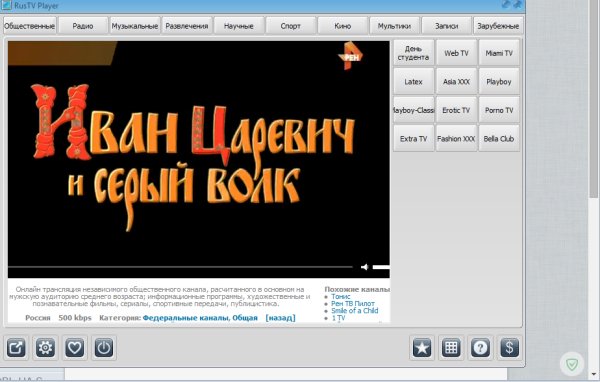This screenshot has height=382, width=600.
Task: Open the star favorites icon
Action: click(422, 348)
